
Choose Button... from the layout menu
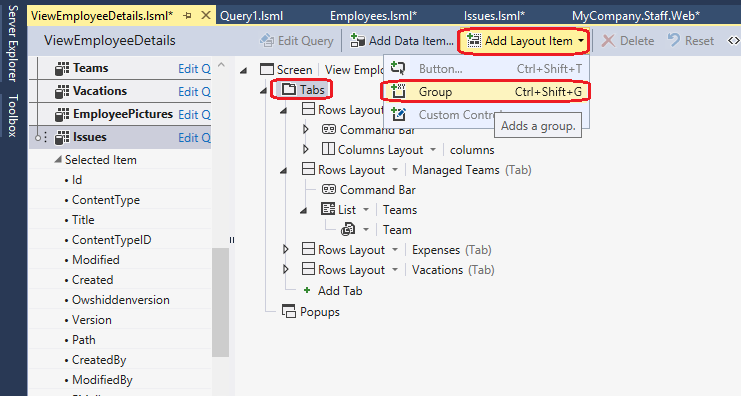(486, 69)
